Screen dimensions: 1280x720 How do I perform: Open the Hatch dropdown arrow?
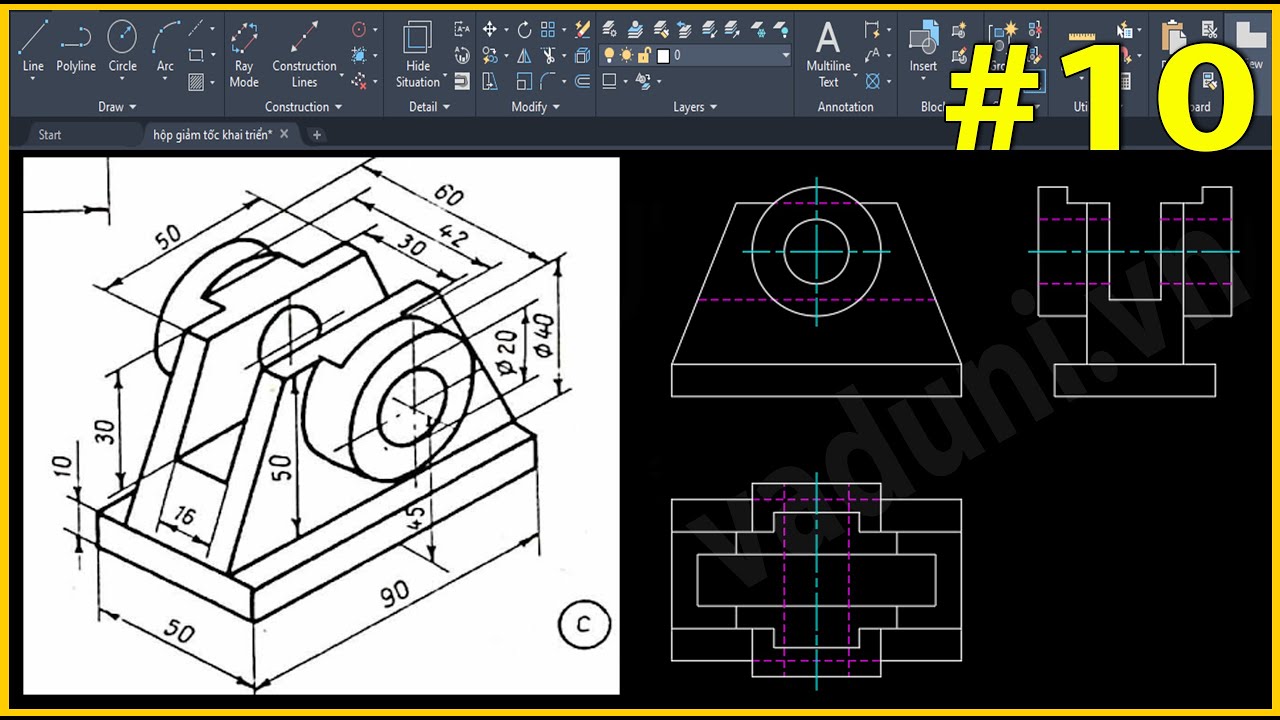[x=213, y=81]
